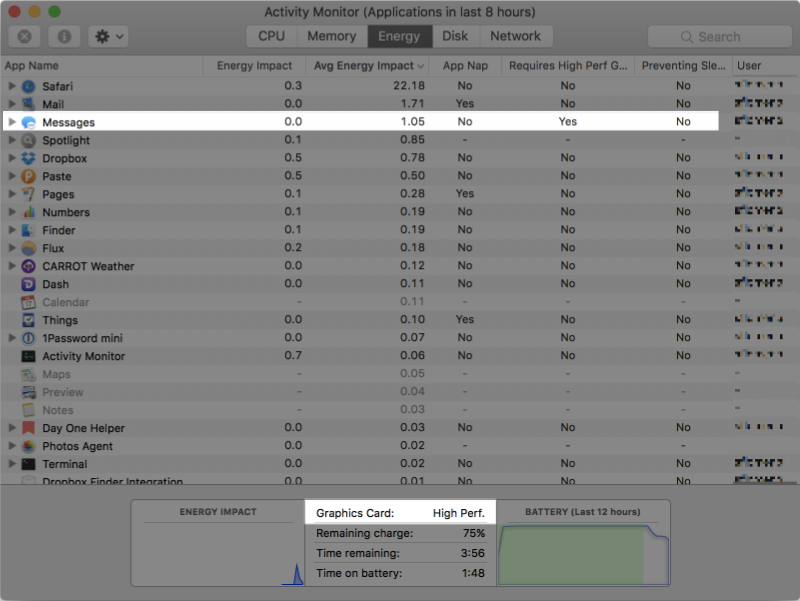
Task: Sort by Preventing Sleep column
Action: (x=683, y=66)
